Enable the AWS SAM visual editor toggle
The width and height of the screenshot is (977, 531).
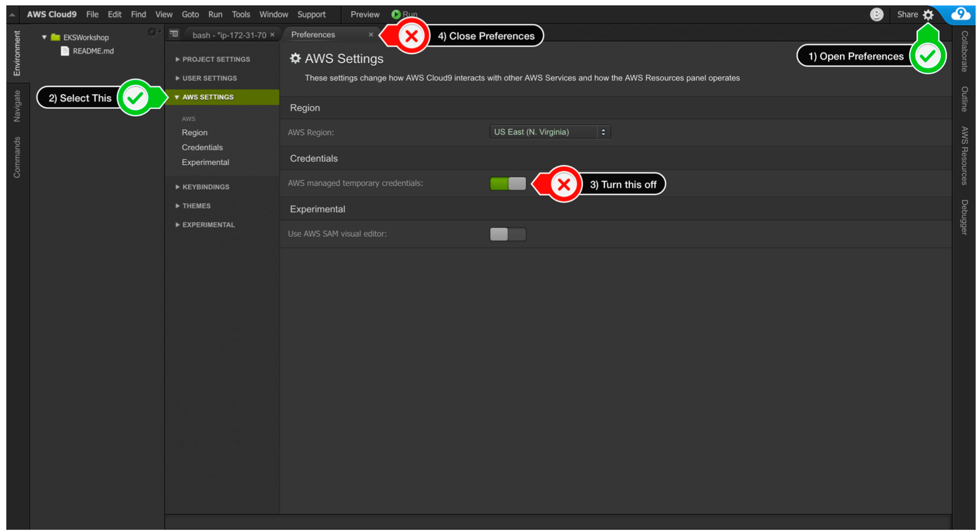(x=508, y=234)
